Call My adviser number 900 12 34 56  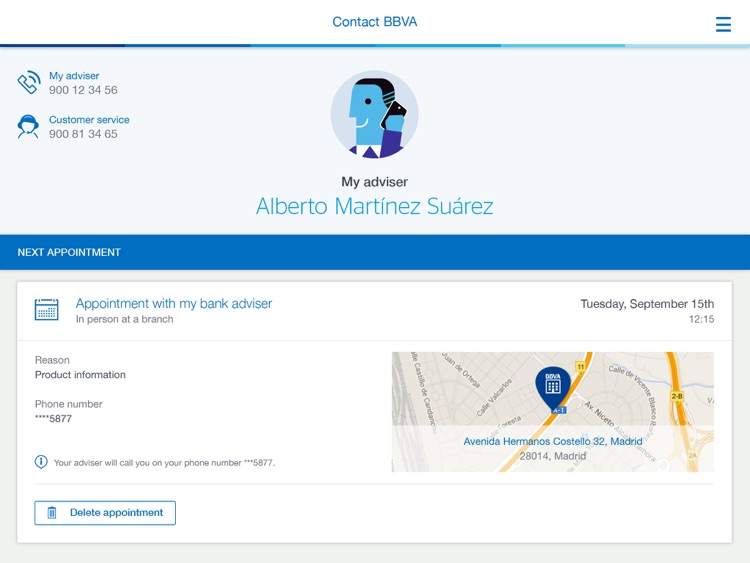(x=83, y=90)
